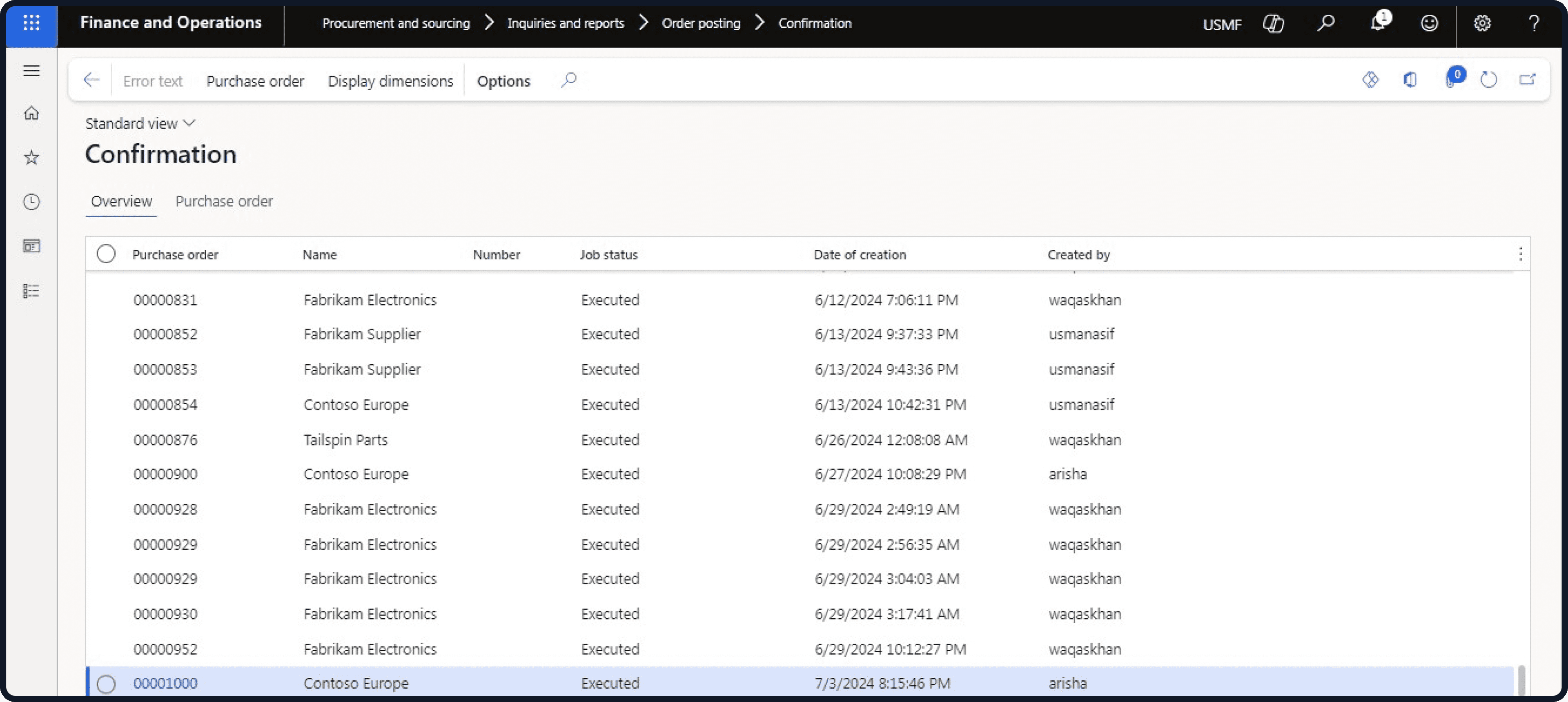The width and height of the screenshot is (1568, 702).
Task: Click date 6/29/2024 3:04:03 AM cell
Action: (x=887, y=578)
